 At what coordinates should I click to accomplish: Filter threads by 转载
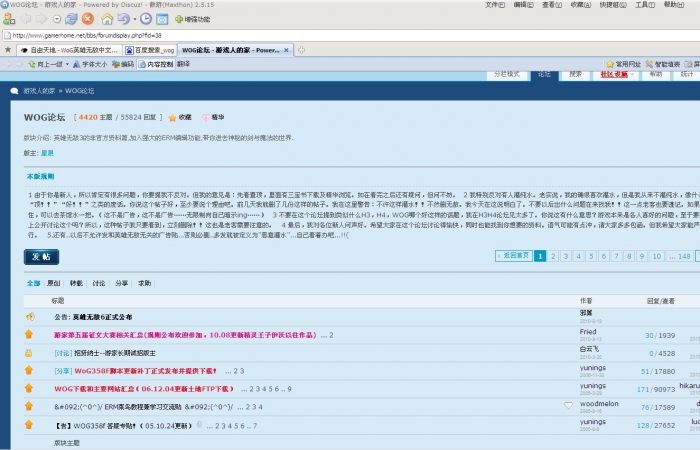point(76,283)
